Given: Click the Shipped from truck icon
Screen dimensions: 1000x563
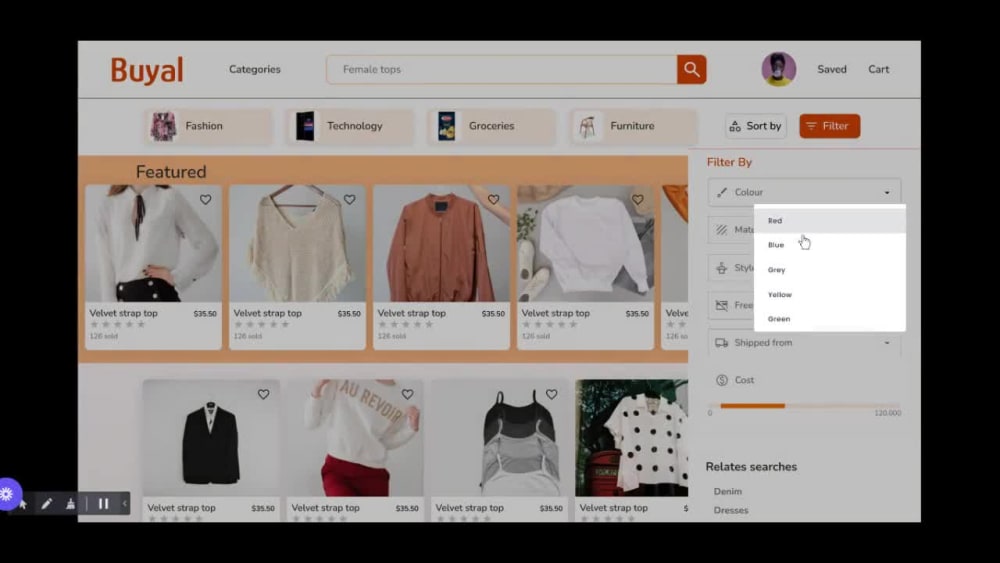Looking at the screenshot, I should click(721, 343).
